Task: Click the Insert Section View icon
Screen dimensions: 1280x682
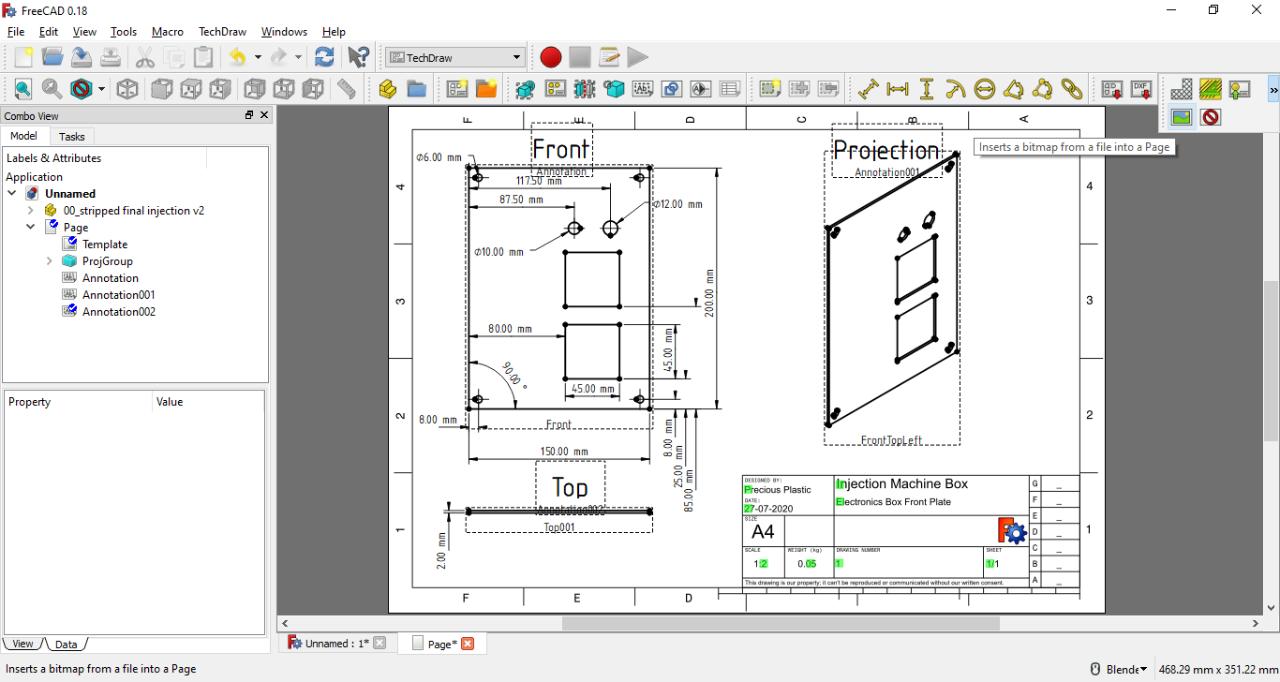Action: click(x=584, y=90)
